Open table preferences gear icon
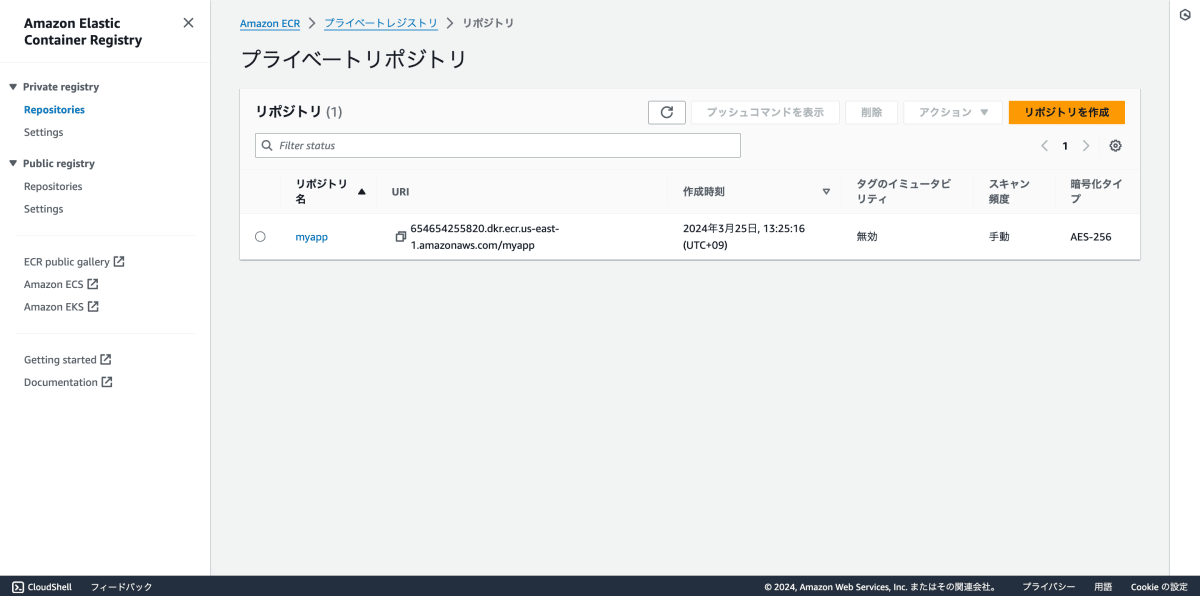The width and height of the screenshot is (1200, 596). coord(1116,146)
